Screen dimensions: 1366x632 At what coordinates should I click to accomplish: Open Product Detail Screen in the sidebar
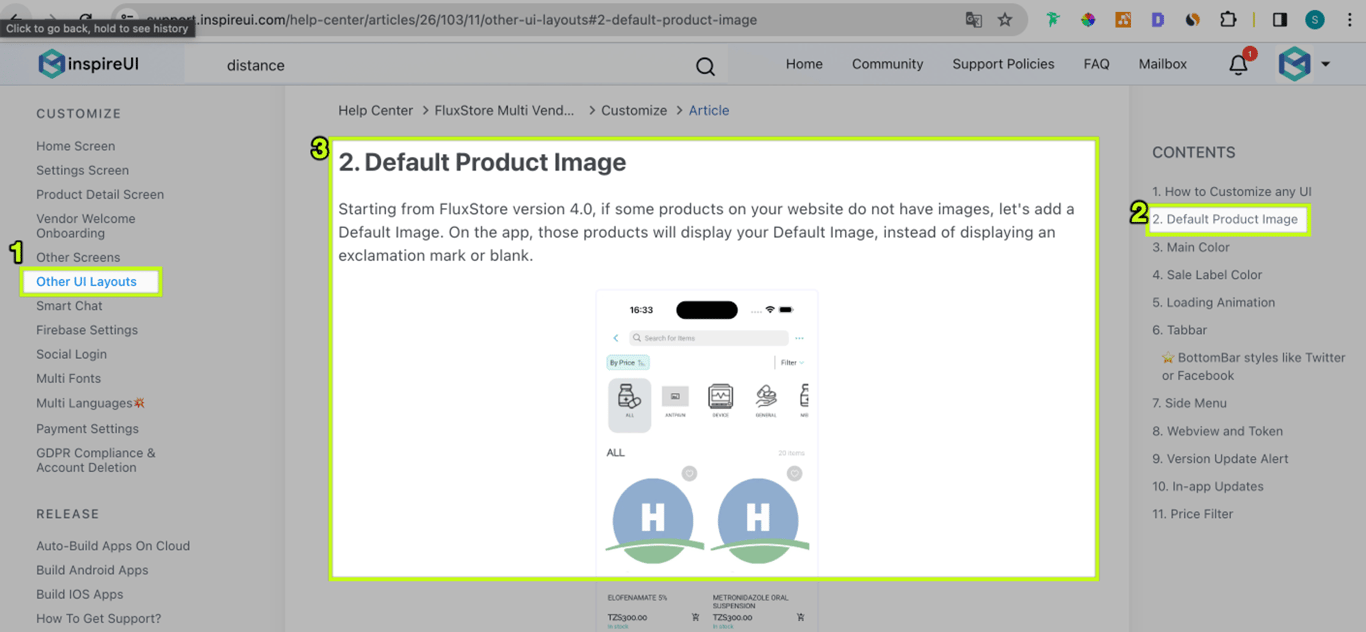pyautogui.click(x=100, y=195)
